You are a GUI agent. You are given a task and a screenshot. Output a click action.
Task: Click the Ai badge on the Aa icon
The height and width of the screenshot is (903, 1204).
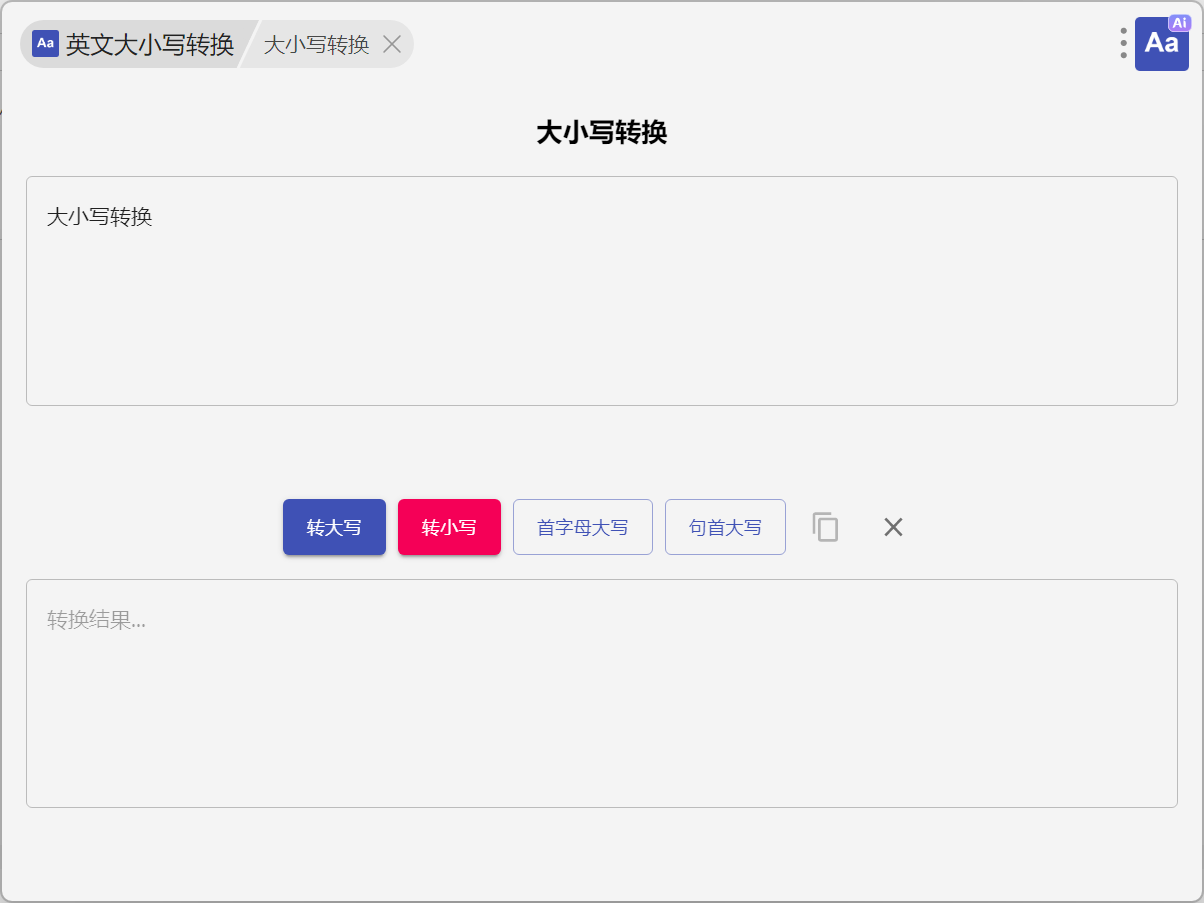1179,23
